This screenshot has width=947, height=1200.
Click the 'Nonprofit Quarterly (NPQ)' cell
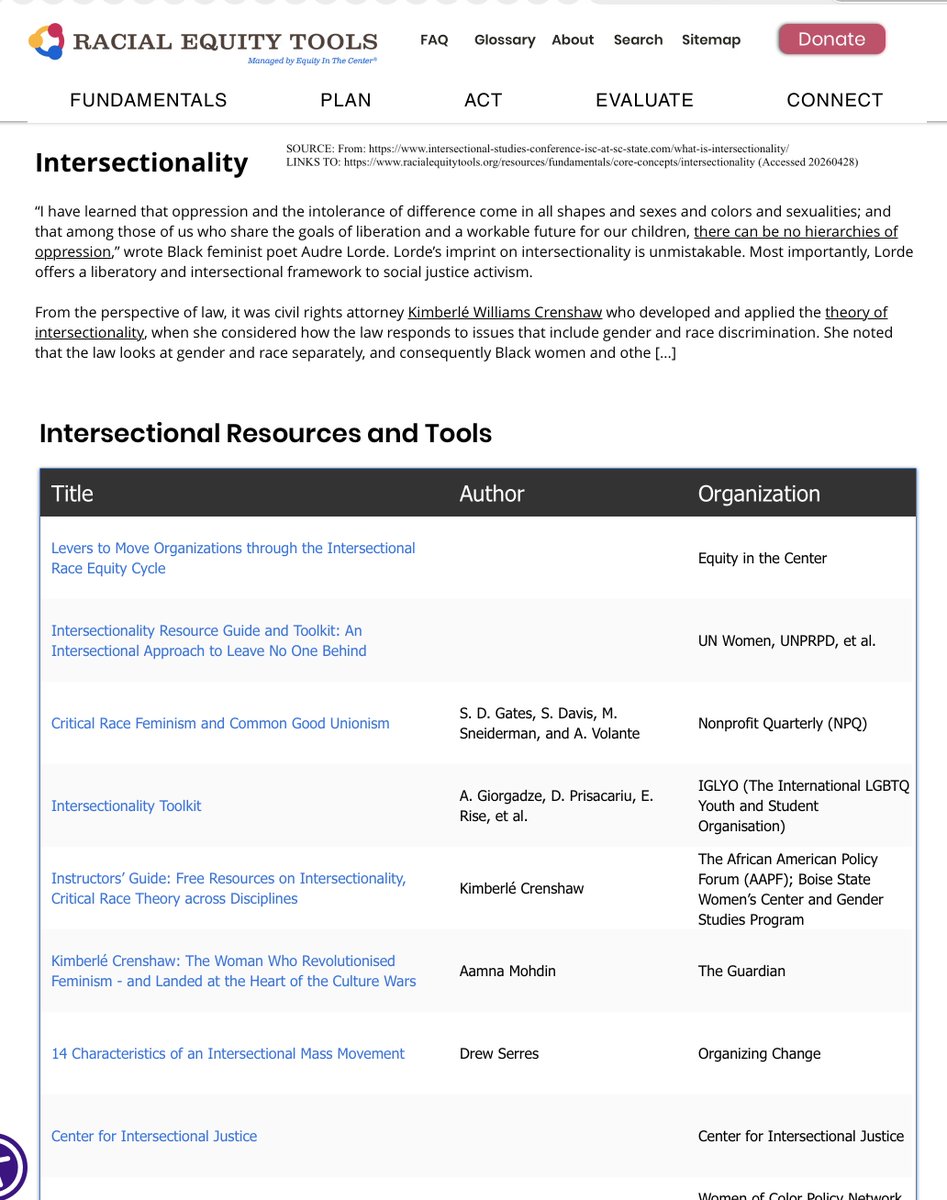[784, 723]
